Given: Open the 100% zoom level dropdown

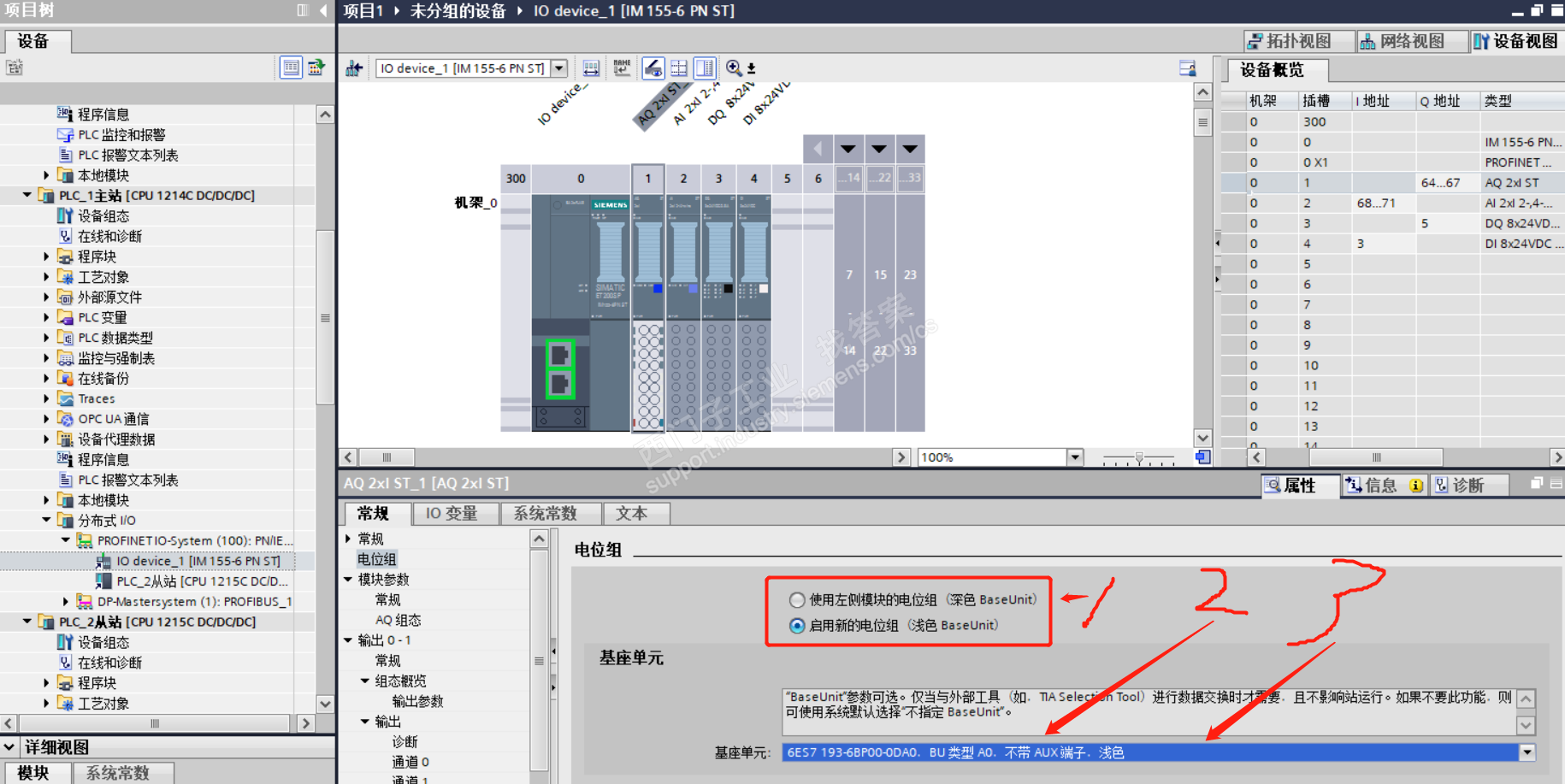Looking at the screenshot, I should click(1075, 457).
